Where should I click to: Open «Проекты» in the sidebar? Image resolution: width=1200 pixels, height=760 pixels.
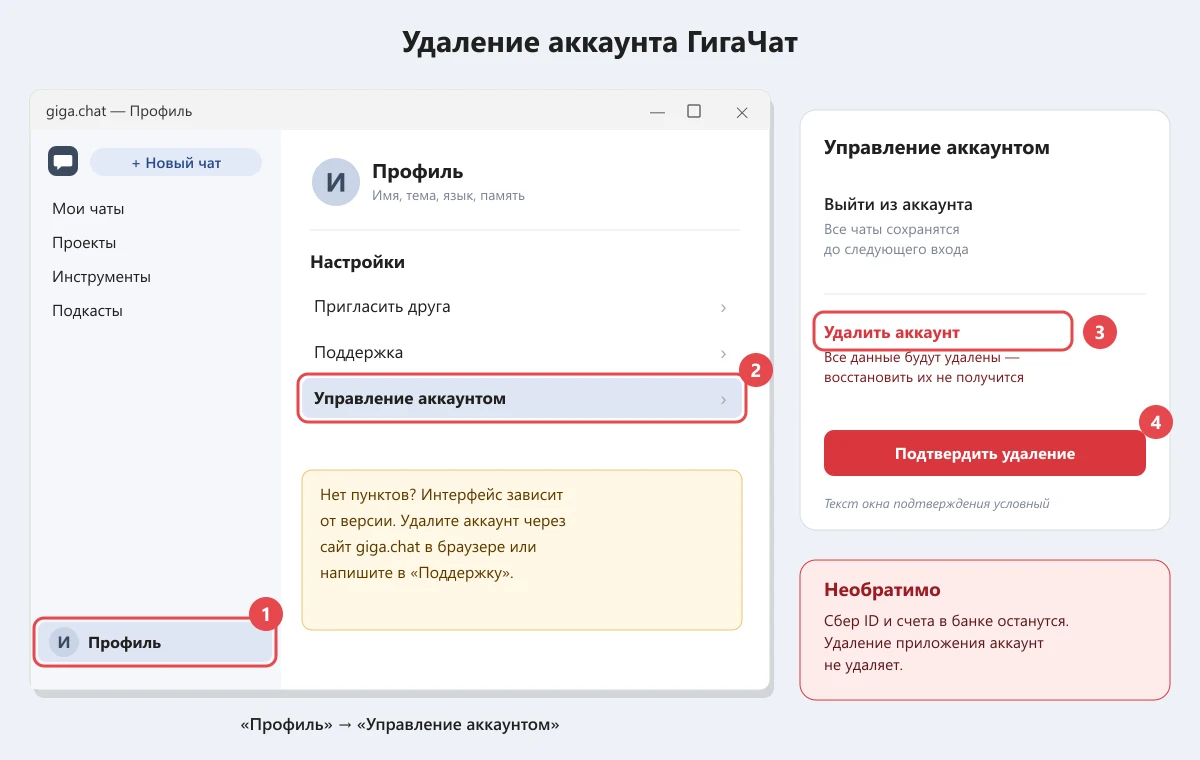coord(84,243)
